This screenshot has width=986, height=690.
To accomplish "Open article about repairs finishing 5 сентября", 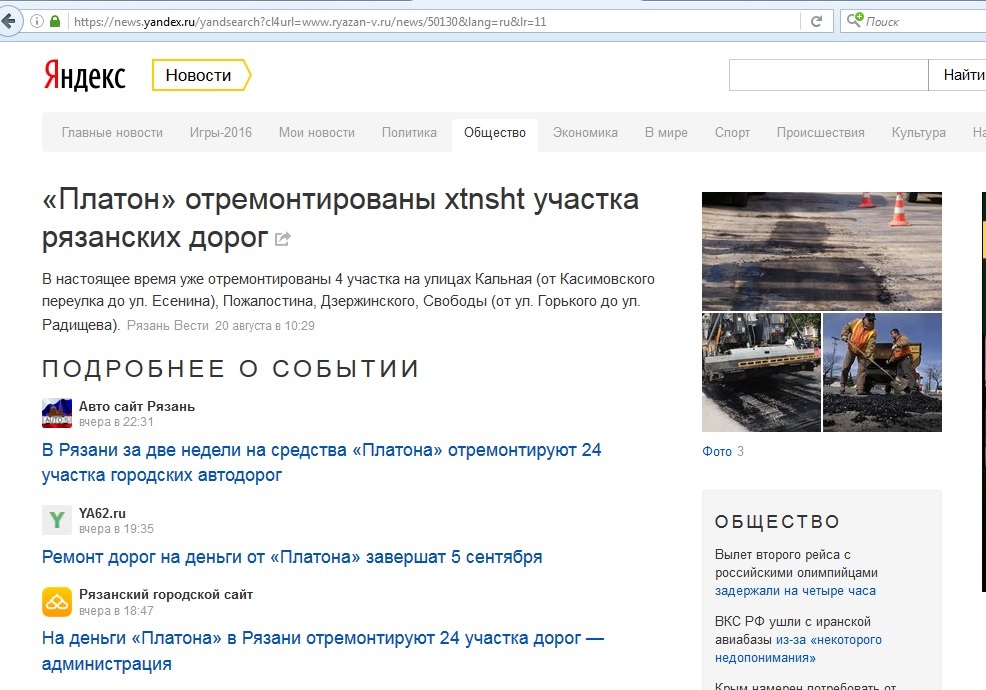I will point(292,557).
